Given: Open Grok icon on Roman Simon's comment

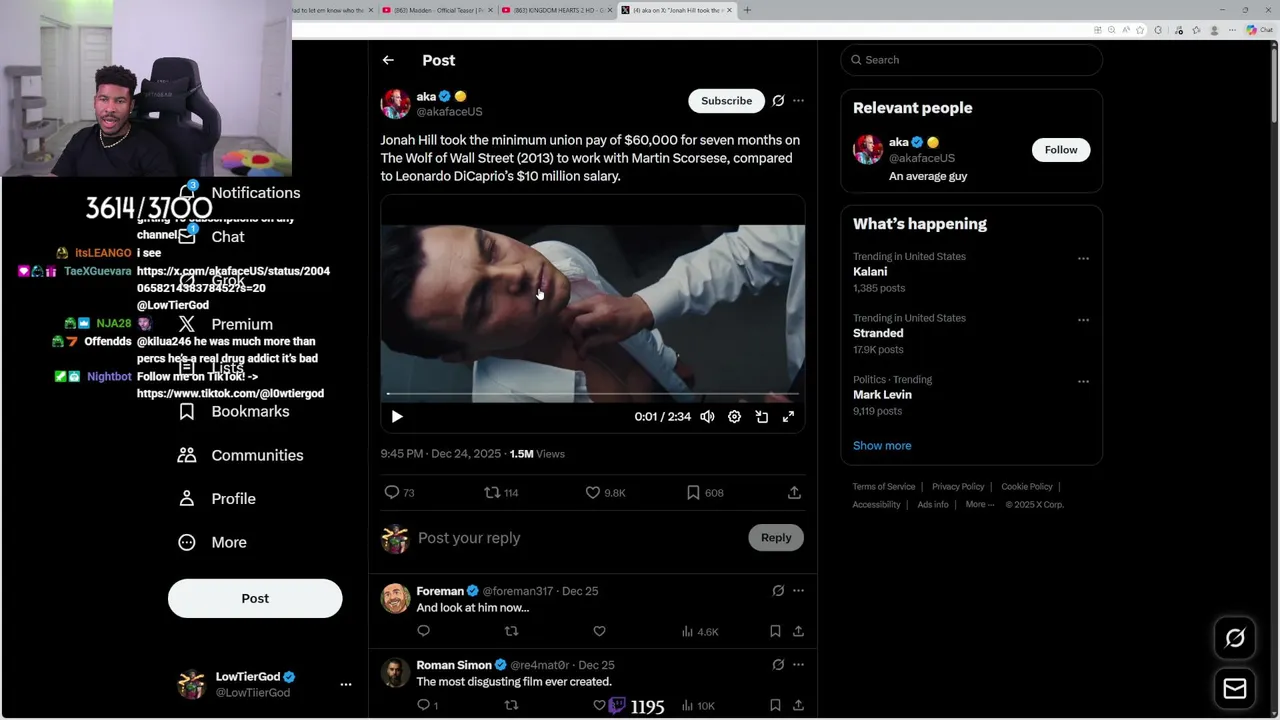Looking at the screenshot, I should click(x=778, y=665).
